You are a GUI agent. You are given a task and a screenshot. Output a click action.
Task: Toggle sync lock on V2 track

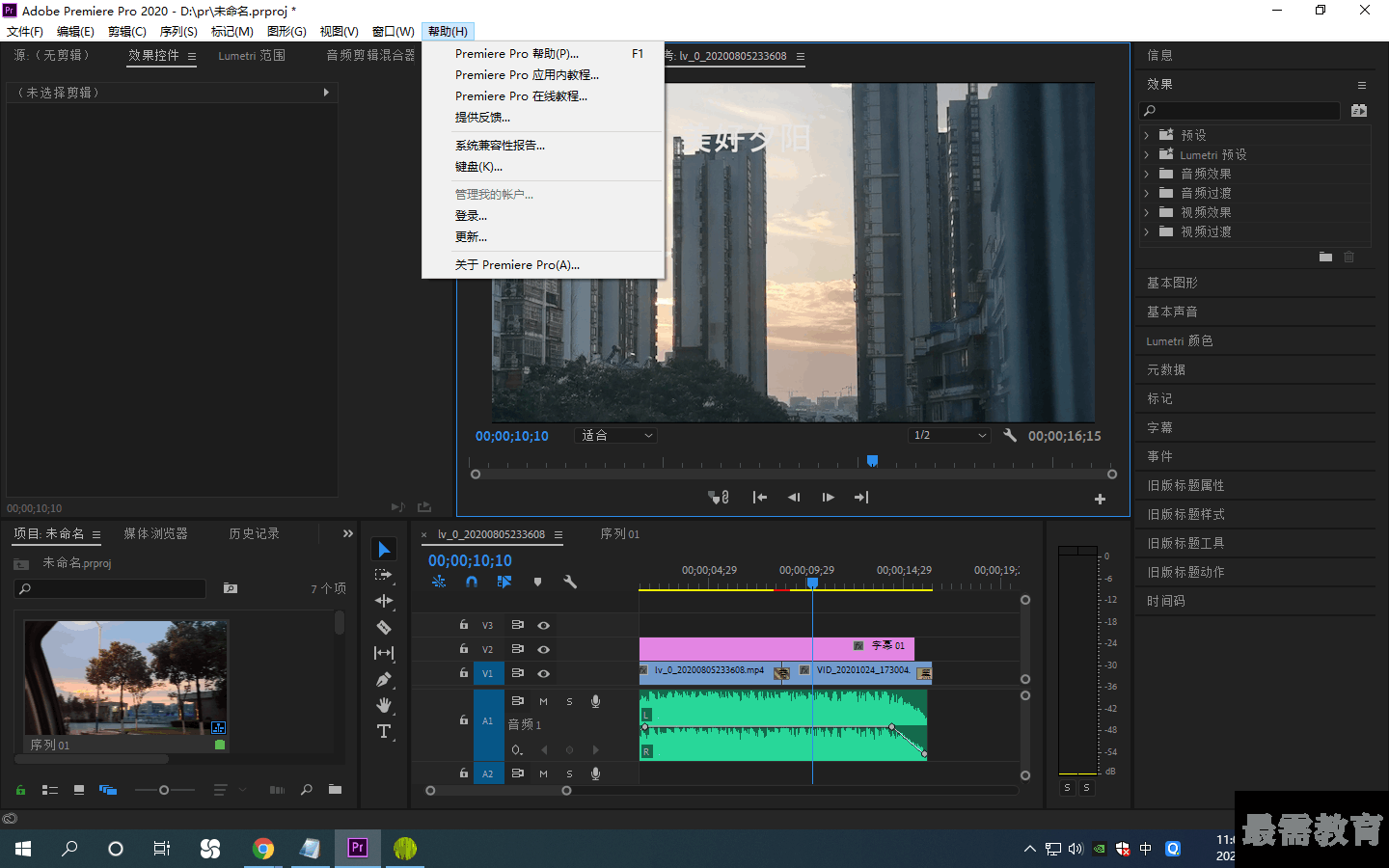(x=517, y=649)
